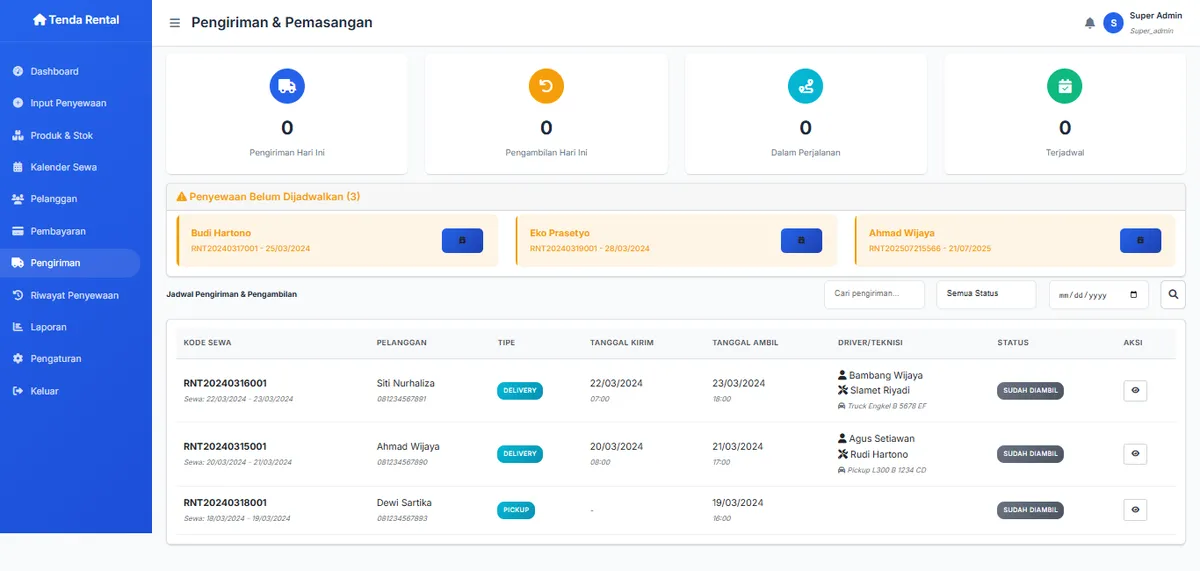1200x571 pixels.
Task: Open Pengaturan settings menu item
Action: [x=70, y=358]
